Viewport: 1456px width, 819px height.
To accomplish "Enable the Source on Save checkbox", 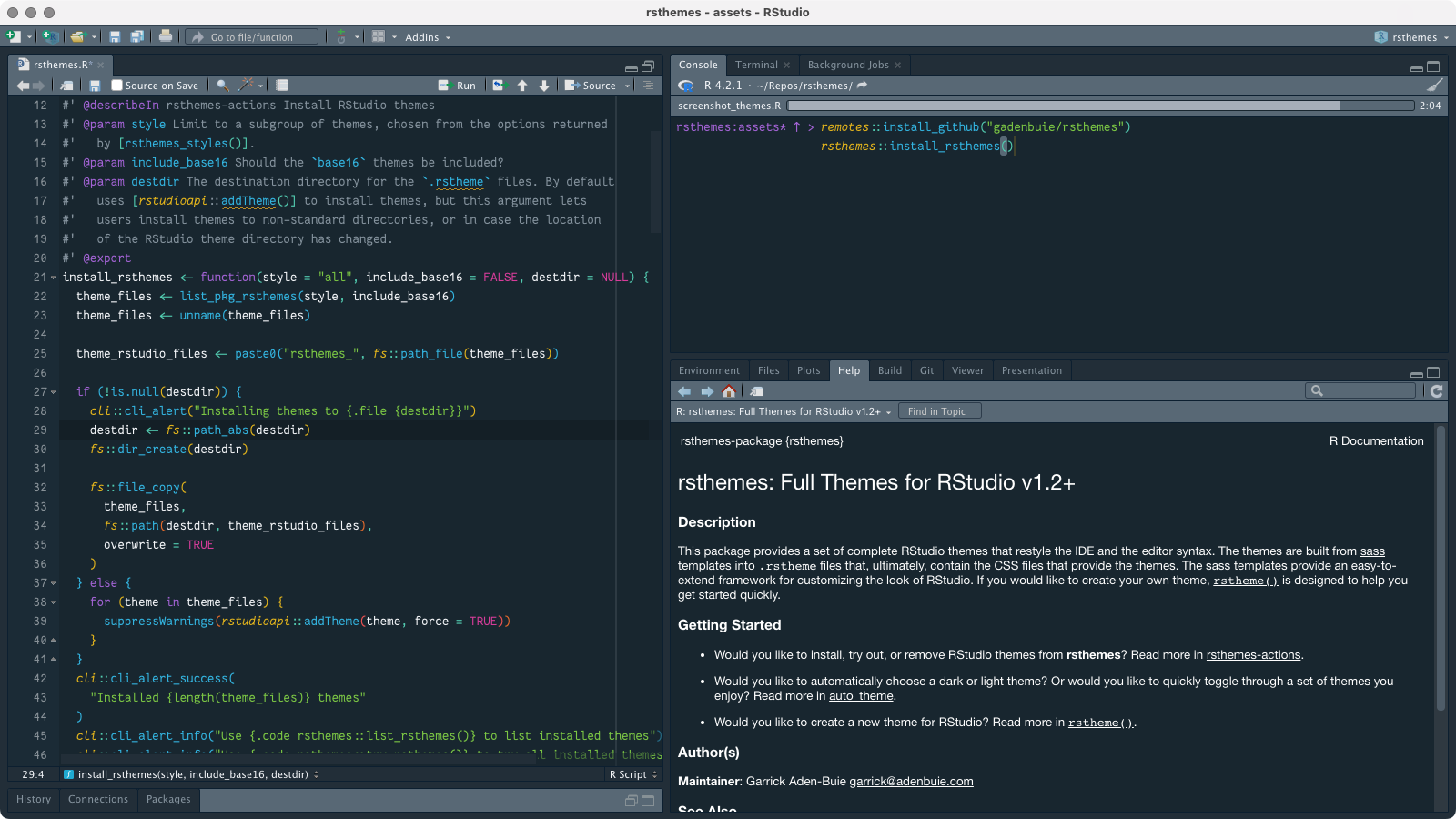I will 116,86.
